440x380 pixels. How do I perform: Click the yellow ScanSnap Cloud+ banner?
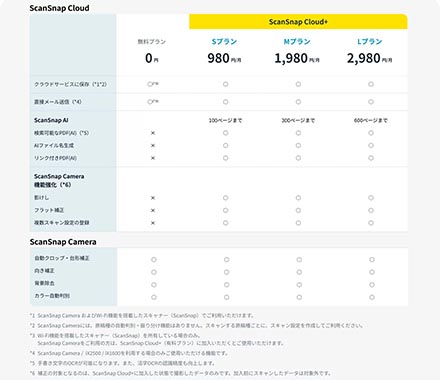pos(298,22)
